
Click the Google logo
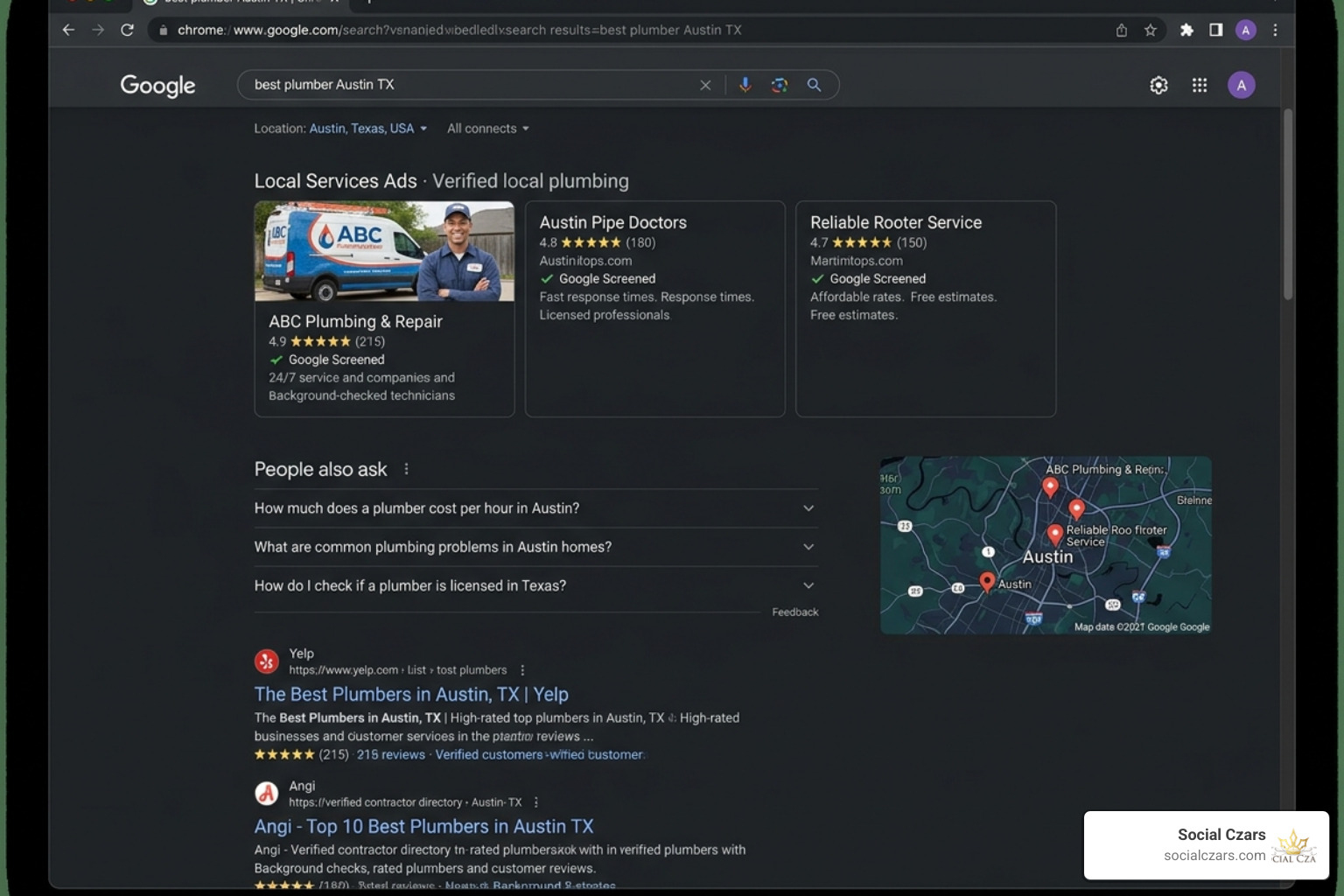(x=157, y=85)
